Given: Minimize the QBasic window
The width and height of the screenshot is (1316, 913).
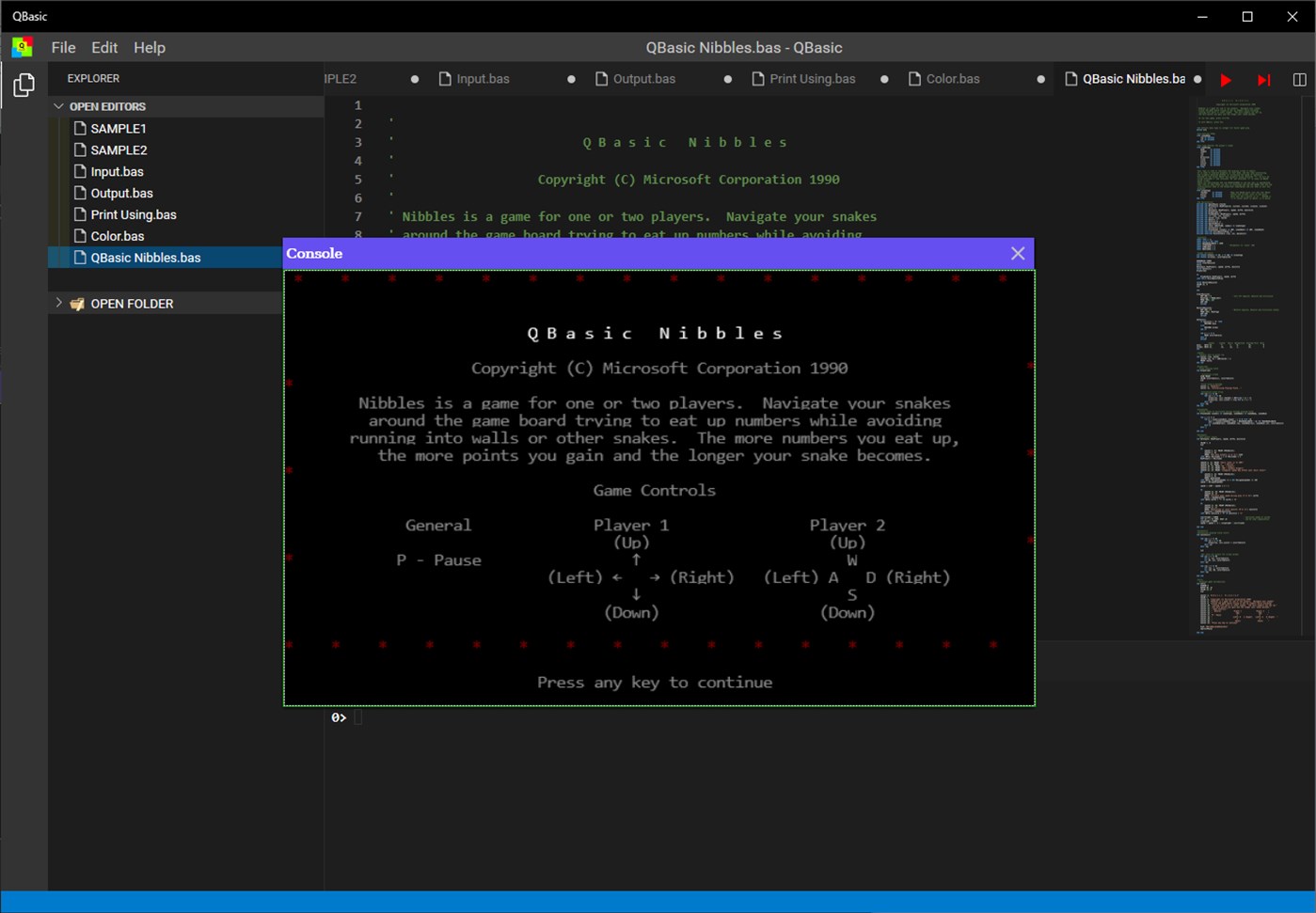Looking at the screenshot, I should [x=1202, y=16].
